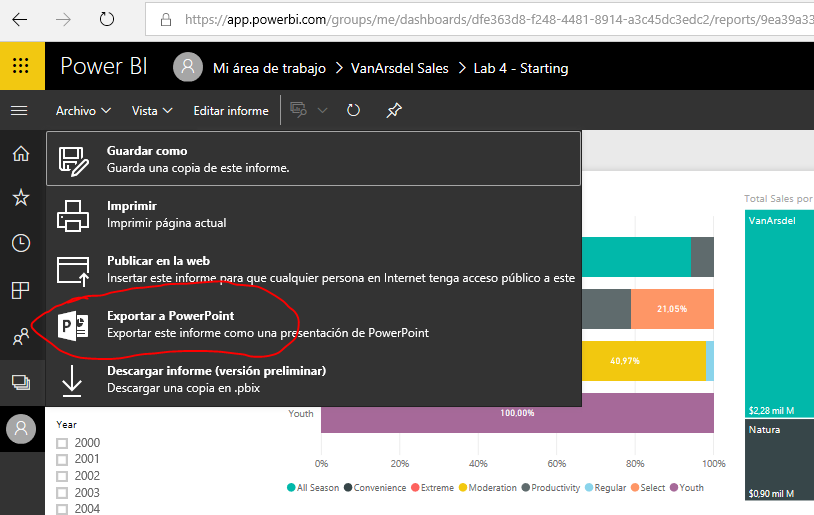Click Youth legend item
Screen dimensions: 814x515
point(687,487)
